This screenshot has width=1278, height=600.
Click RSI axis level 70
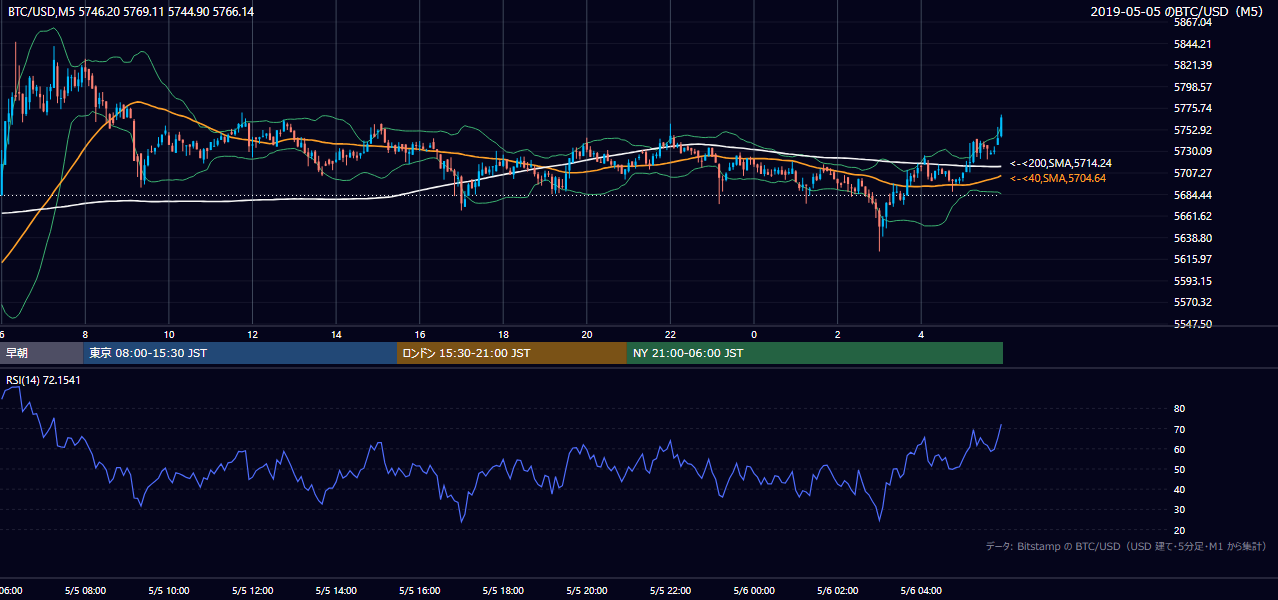click(x=1179, y=429)
